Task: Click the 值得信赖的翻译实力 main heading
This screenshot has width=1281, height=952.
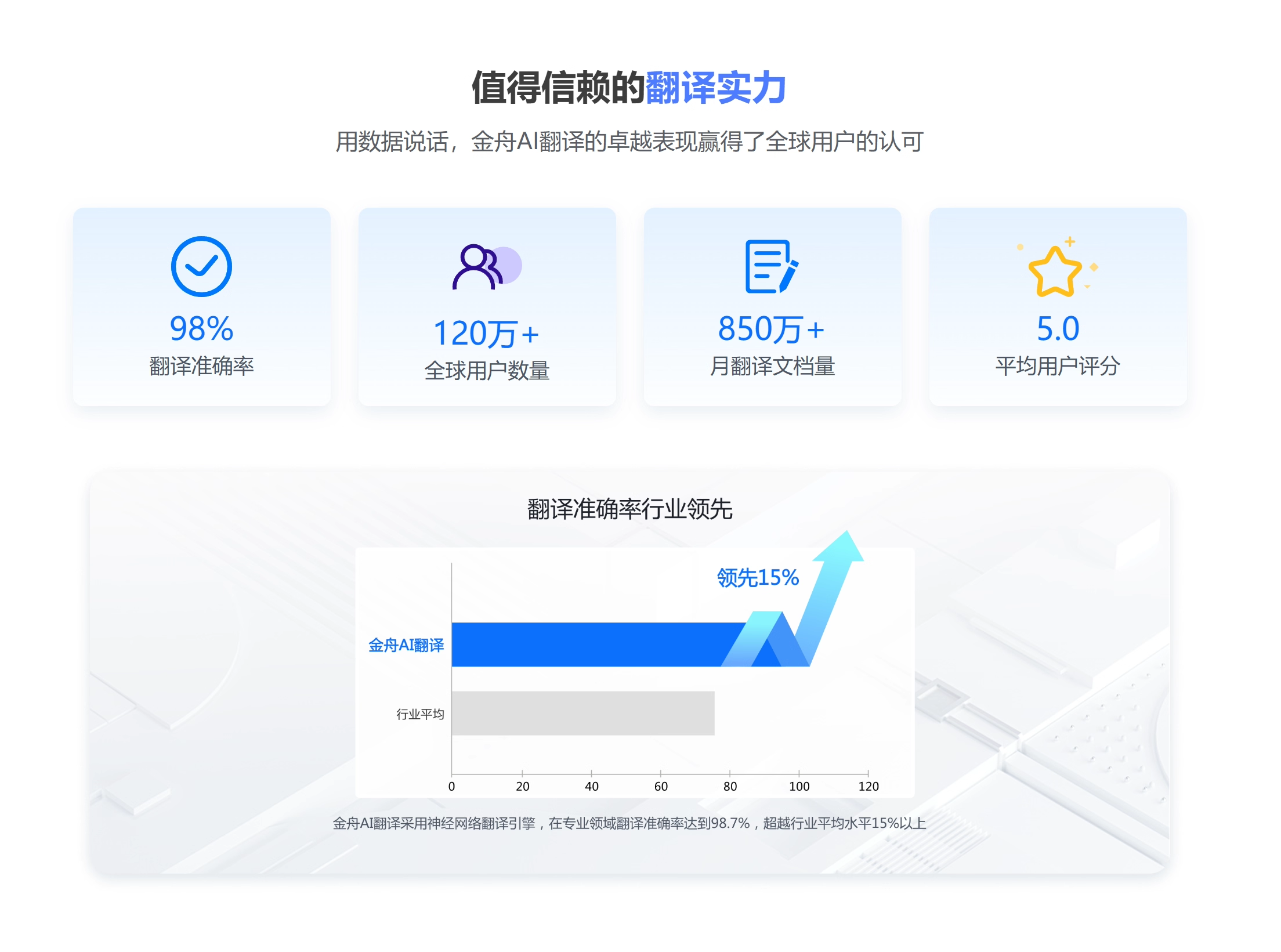Action: [x=629, y=88]
